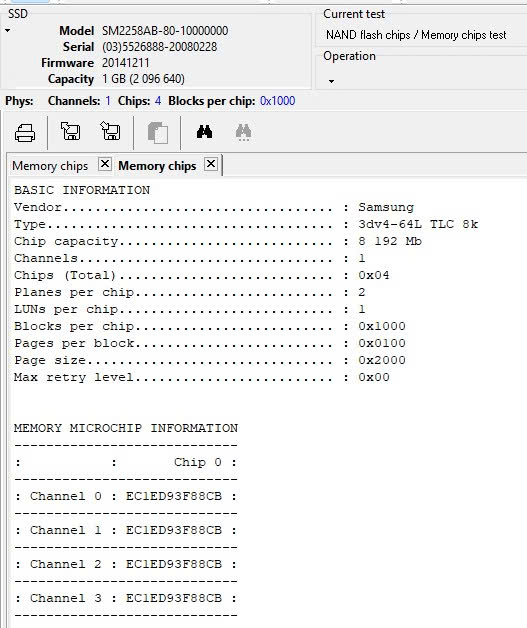Viewport: 527px width, 628px height.
Task: Click the first floppy disk icon in the toolbar
Action: (x=70, y=131)
